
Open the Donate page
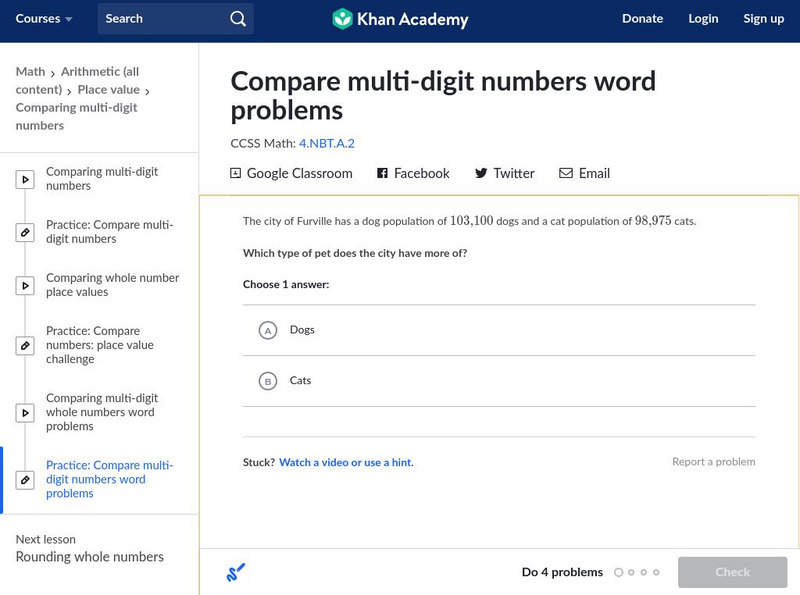point(642,19)
